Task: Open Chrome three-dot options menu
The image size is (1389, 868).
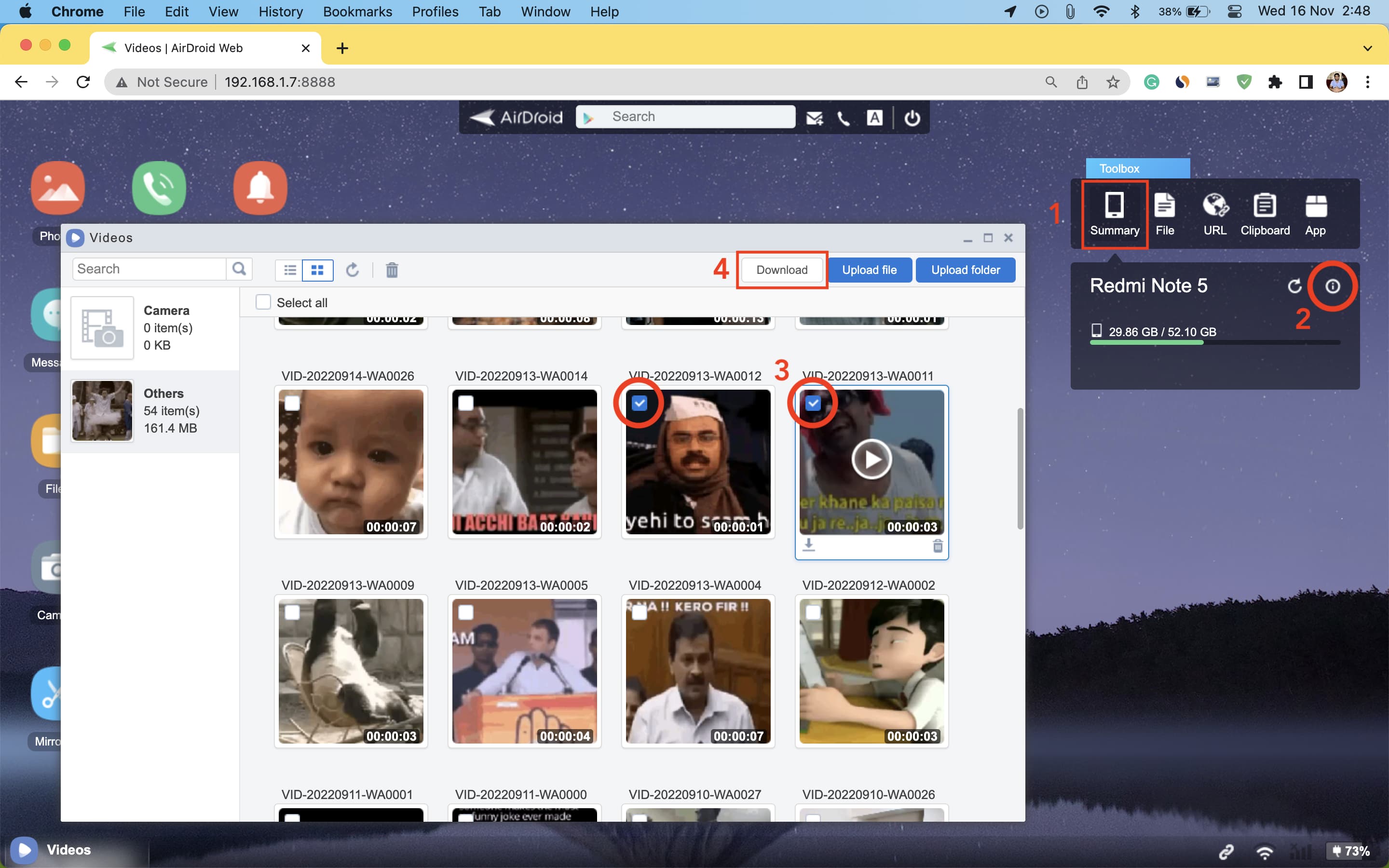Action: (1367, 82)
